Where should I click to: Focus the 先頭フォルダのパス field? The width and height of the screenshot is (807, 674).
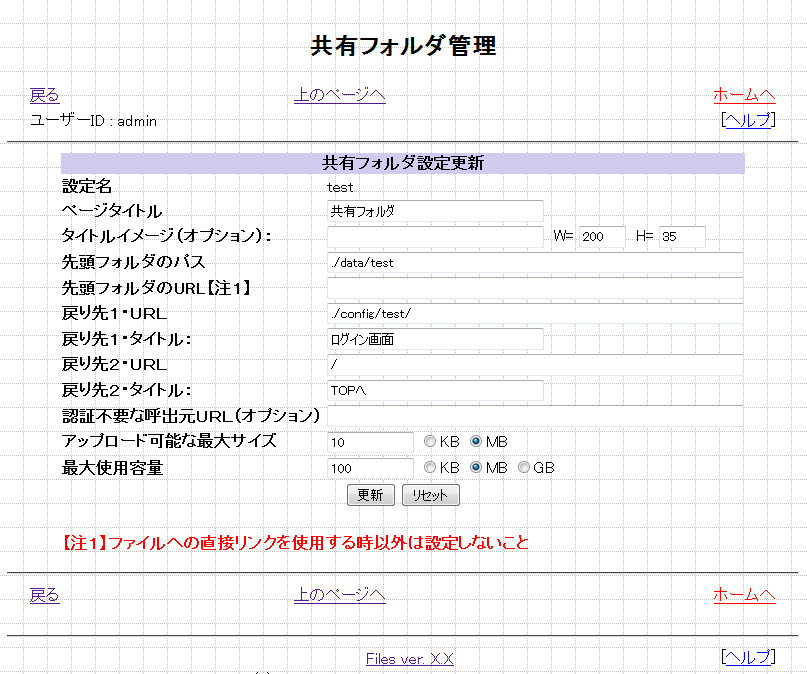tap(535, 263)
